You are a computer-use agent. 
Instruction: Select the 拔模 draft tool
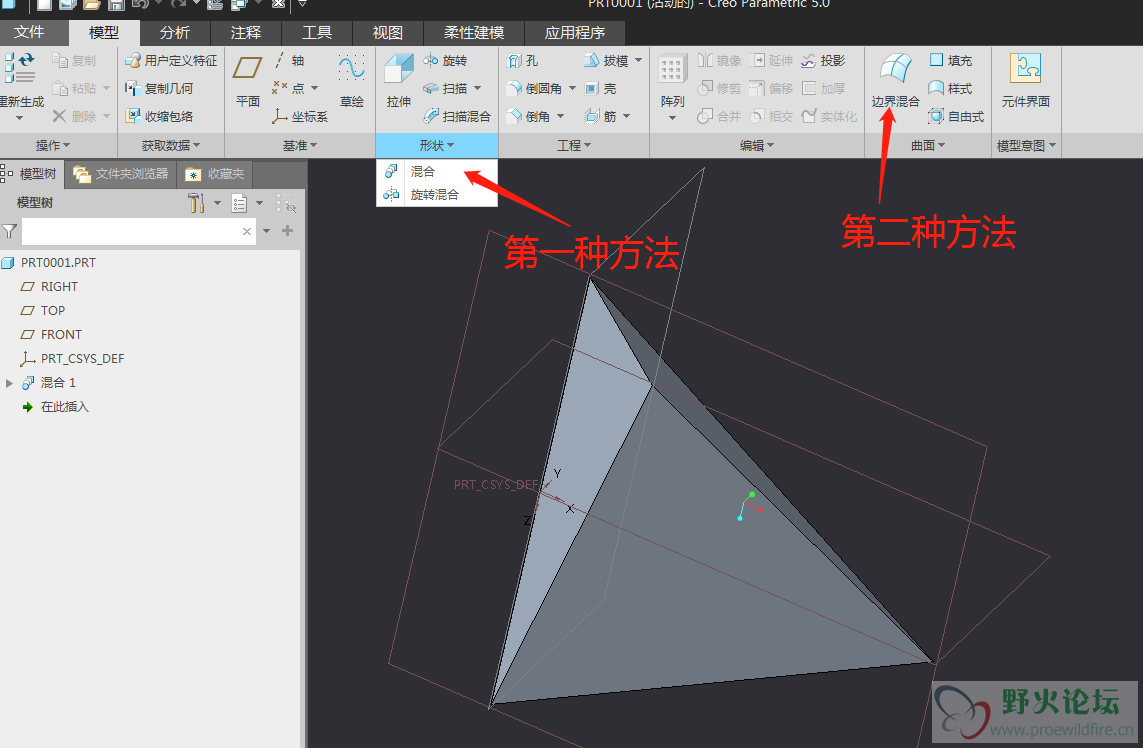click(x=606, y=61)
